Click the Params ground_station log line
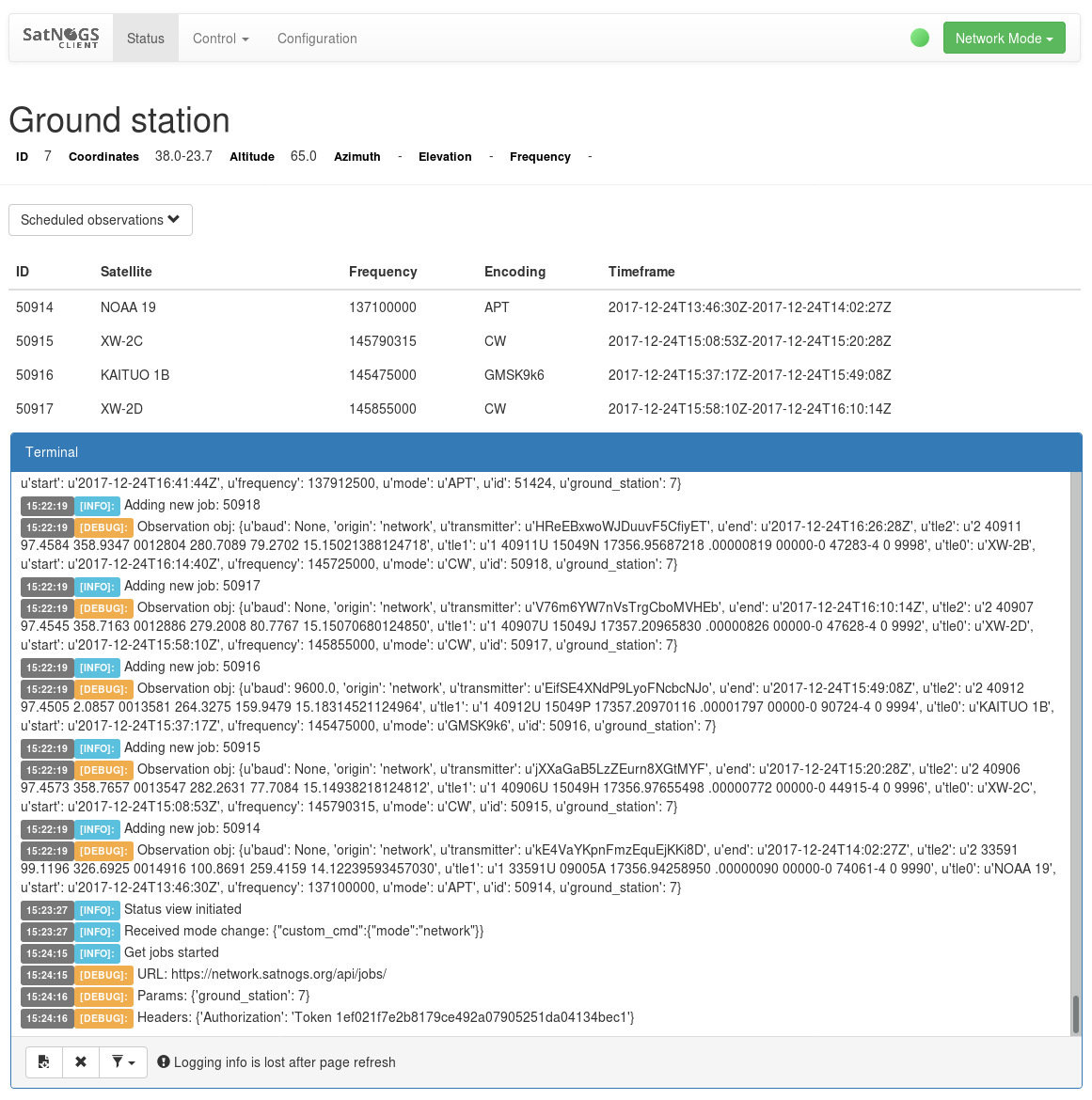The width and height of the screenshot is (1092, 1100). click(223, 997)
